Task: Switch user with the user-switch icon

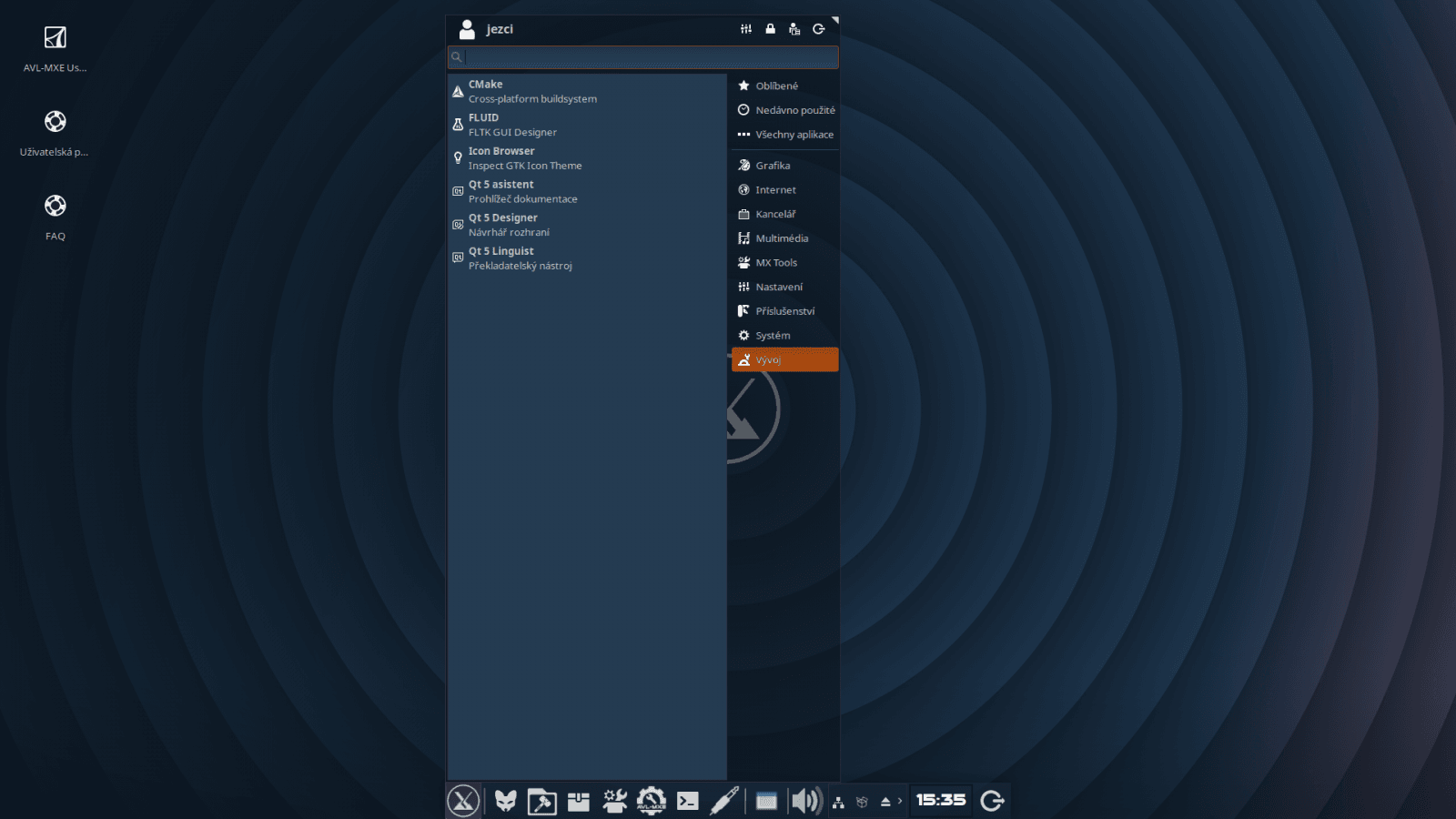Action: [x=794, y=28]
